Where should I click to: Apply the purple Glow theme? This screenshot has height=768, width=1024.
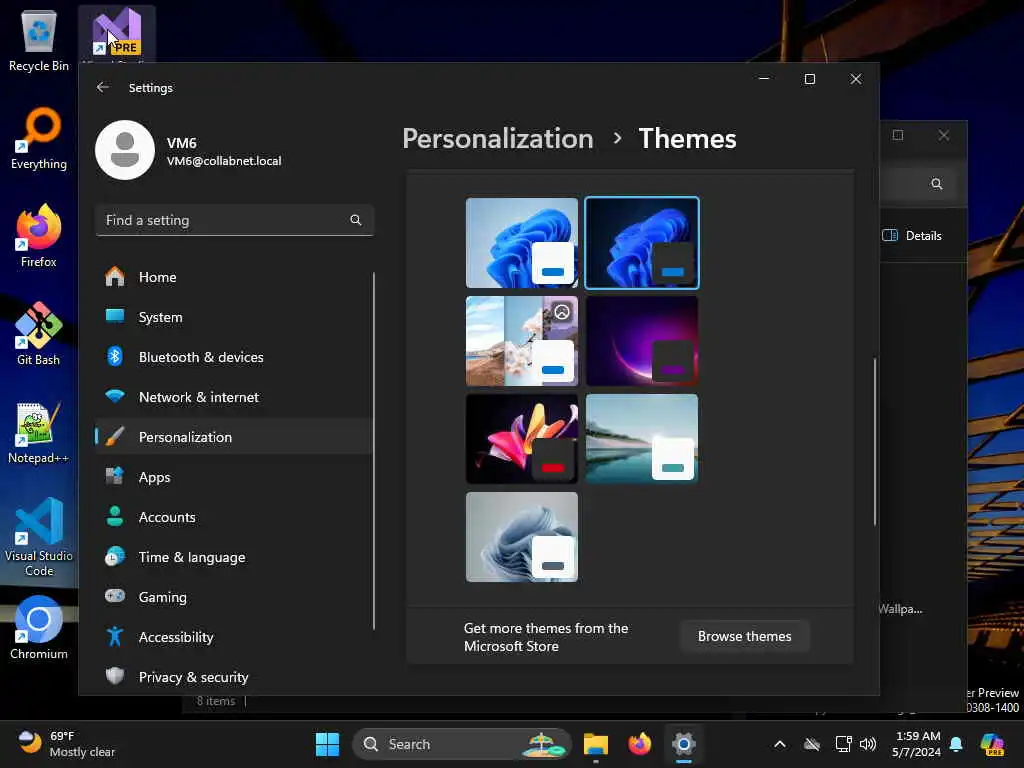(642, 341)
